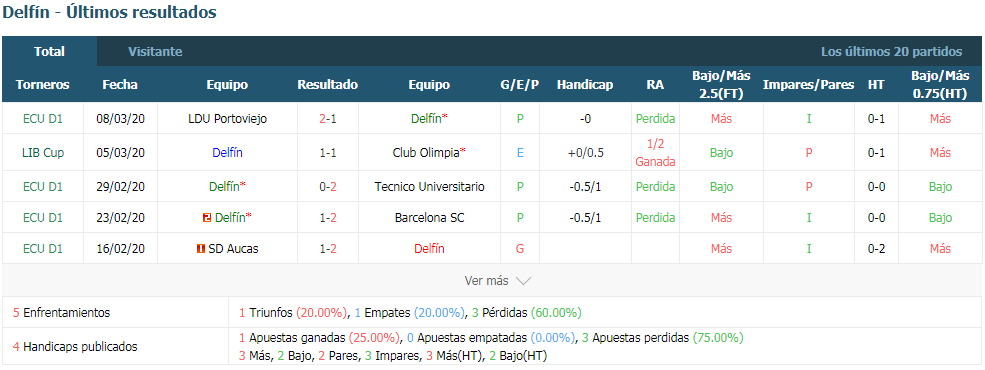Click the red card icon beside Delfín
Image resolution: width=985 pixels, height=370 pixels.
tap(207, 218)
